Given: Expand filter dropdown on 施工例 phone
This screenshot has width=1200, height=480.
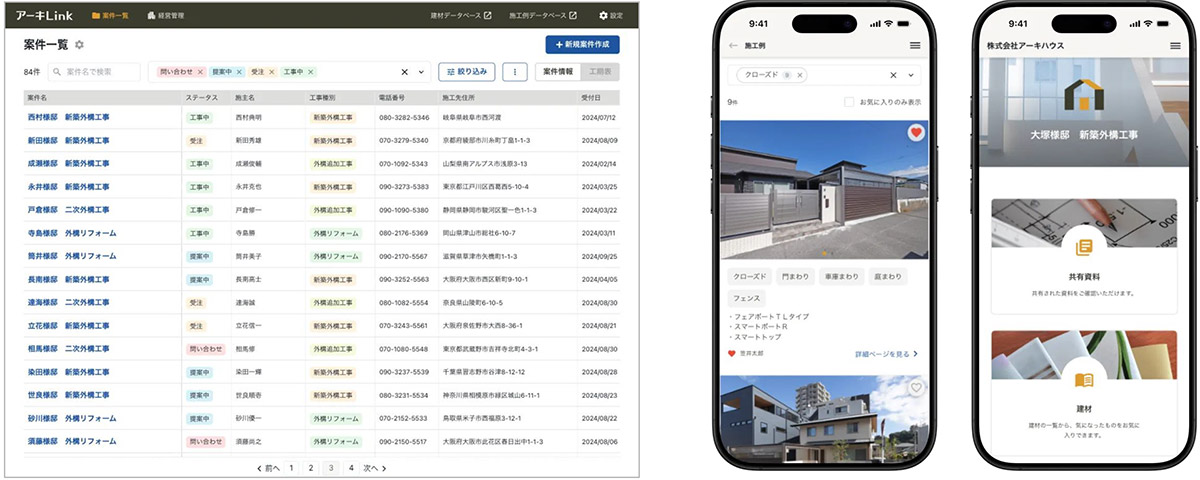Looking at the screenshot, I should pos(911,75).
